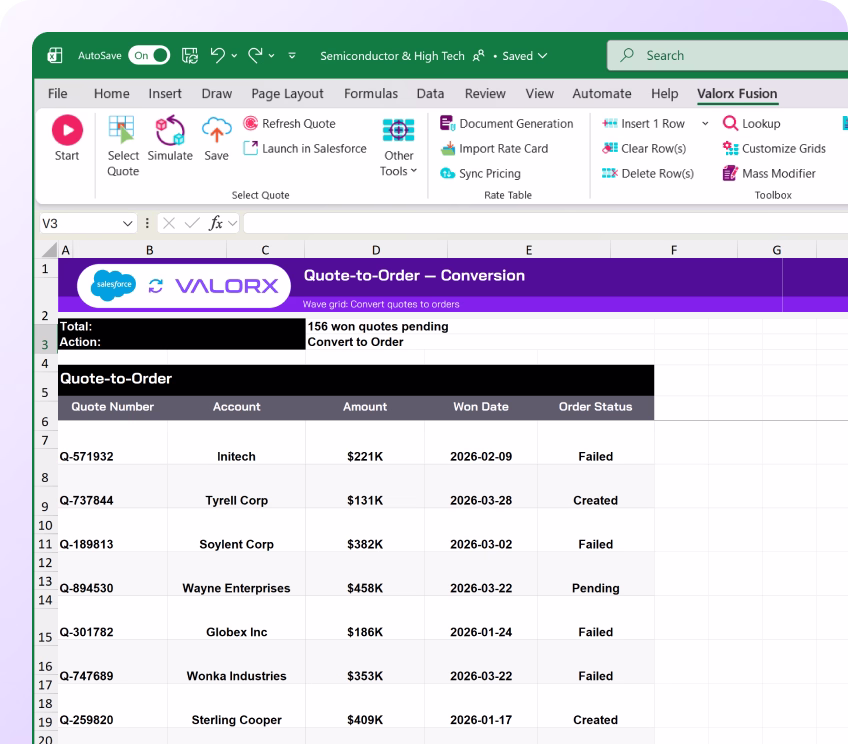Image resolution: width=848 pixels, height=744 pixels.
Task: Select row 11 header
Action: (x=45, y=544)
